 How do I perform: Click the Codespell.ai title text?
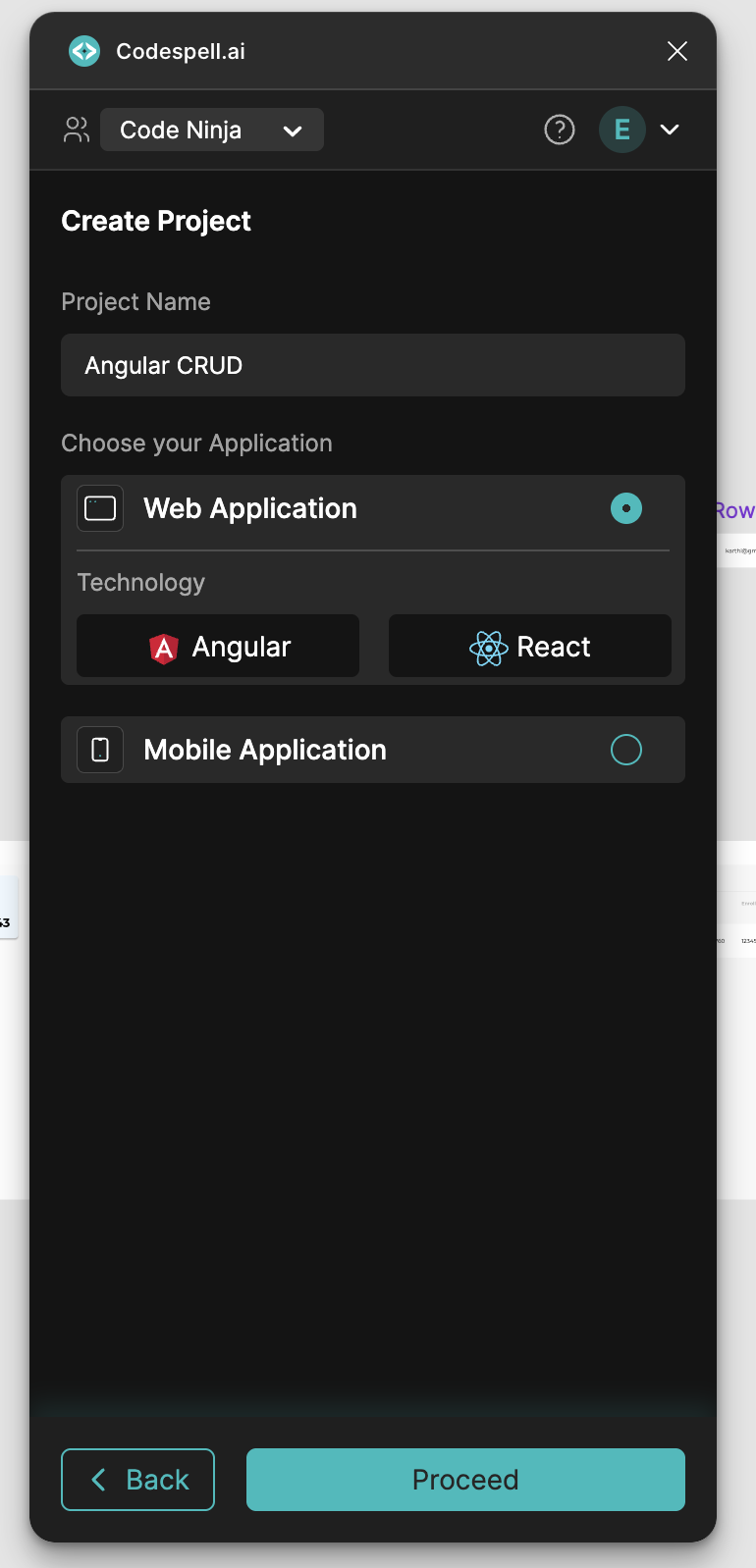[x=181, y=51]
